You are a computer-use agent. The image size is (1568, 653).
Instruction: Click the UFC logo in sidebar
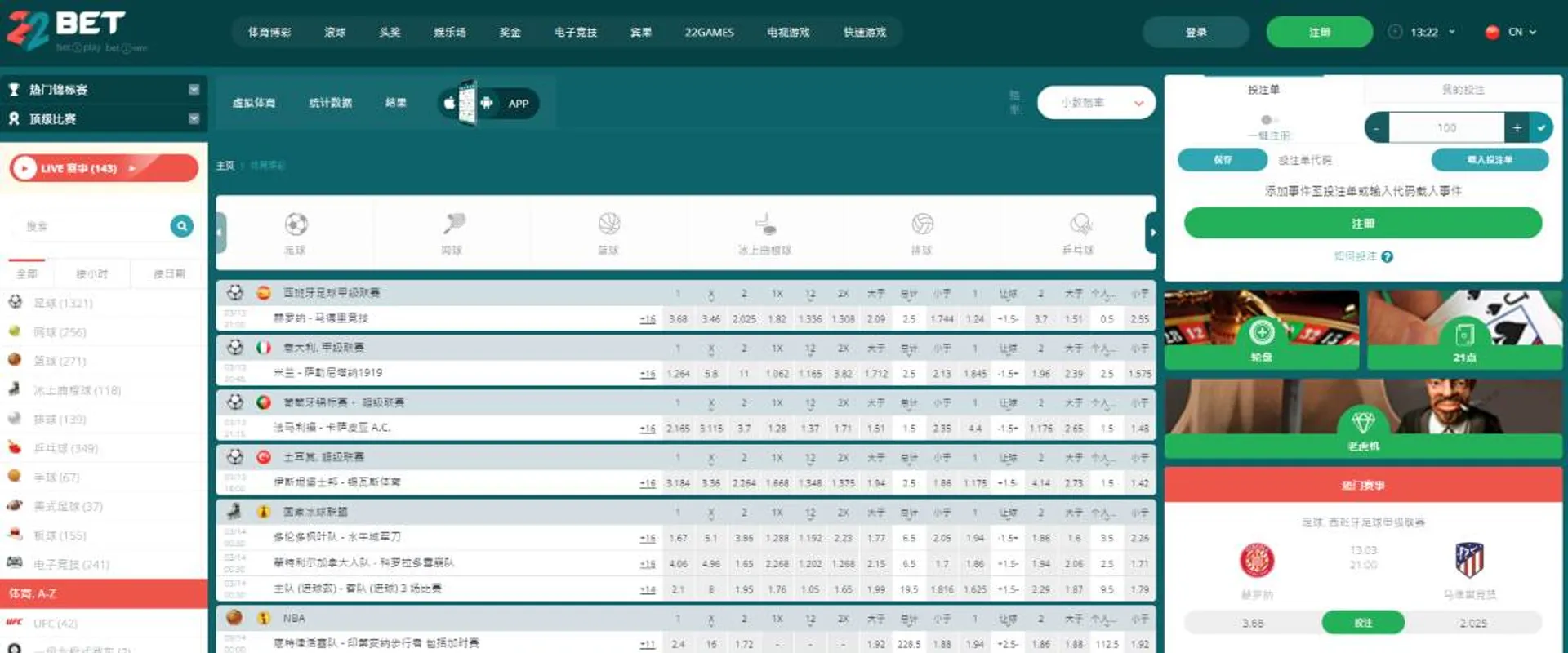14,623
